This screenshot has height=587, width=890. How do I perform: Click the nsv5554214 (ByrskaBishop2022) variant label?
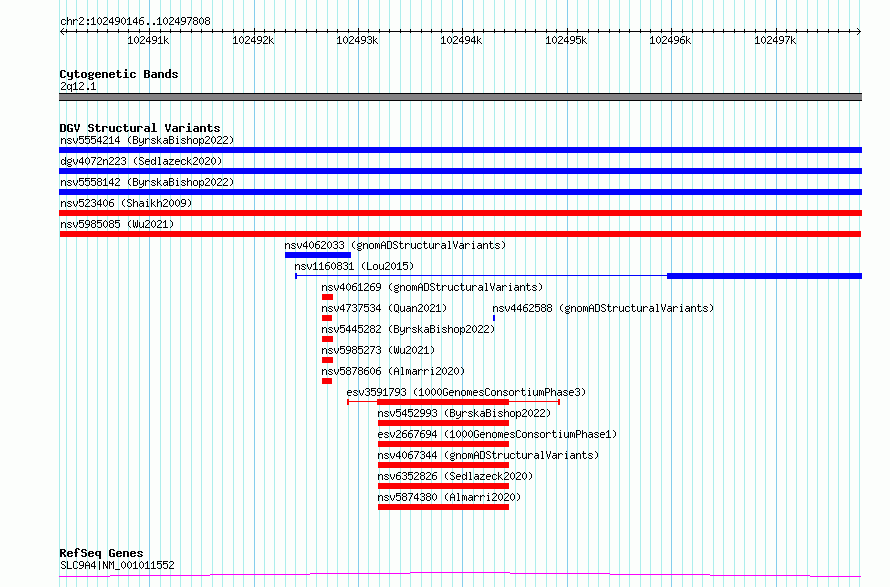coord(147,140)
